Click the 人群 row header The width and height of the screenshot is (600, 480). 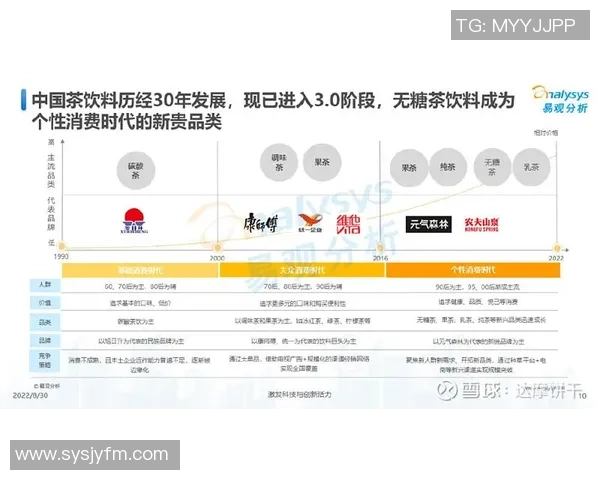pyautogui.click(x=45, y=285)
